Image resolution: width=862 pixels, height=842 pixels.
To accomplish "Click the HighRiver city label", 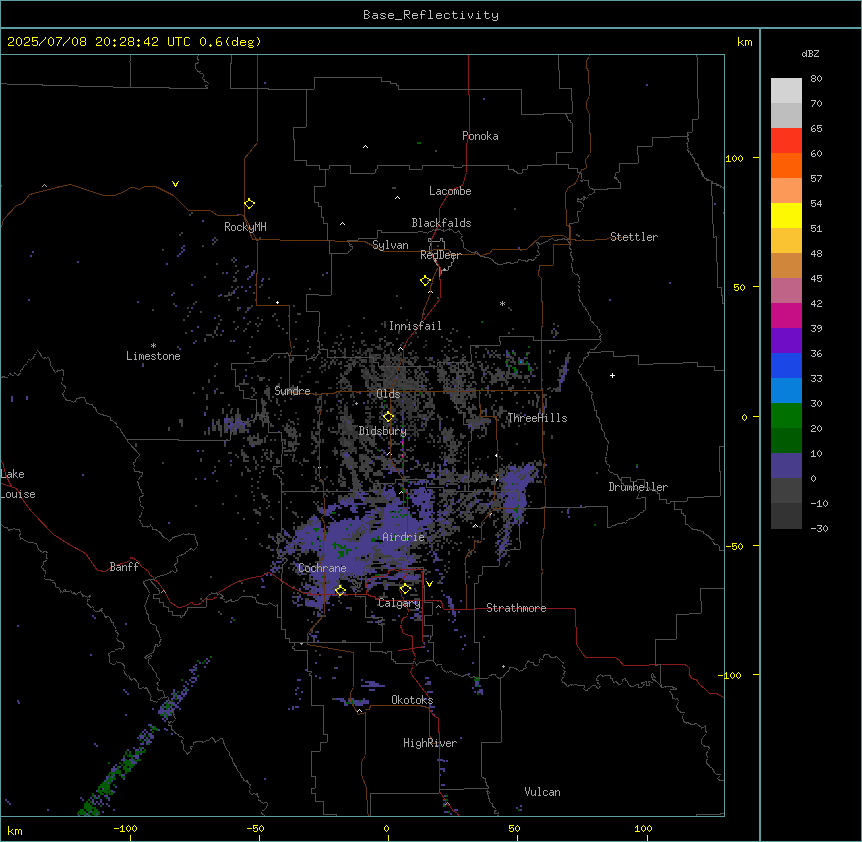I will tap(430, 743).
